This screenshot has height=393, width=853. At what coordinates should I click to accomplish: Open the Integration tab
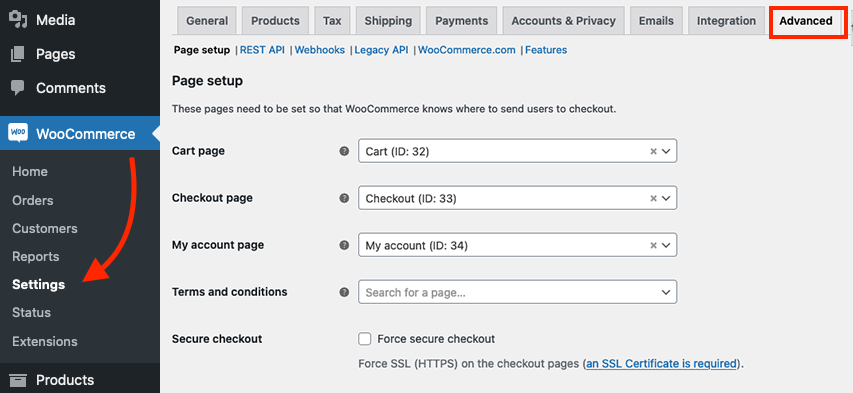point(726,21)
